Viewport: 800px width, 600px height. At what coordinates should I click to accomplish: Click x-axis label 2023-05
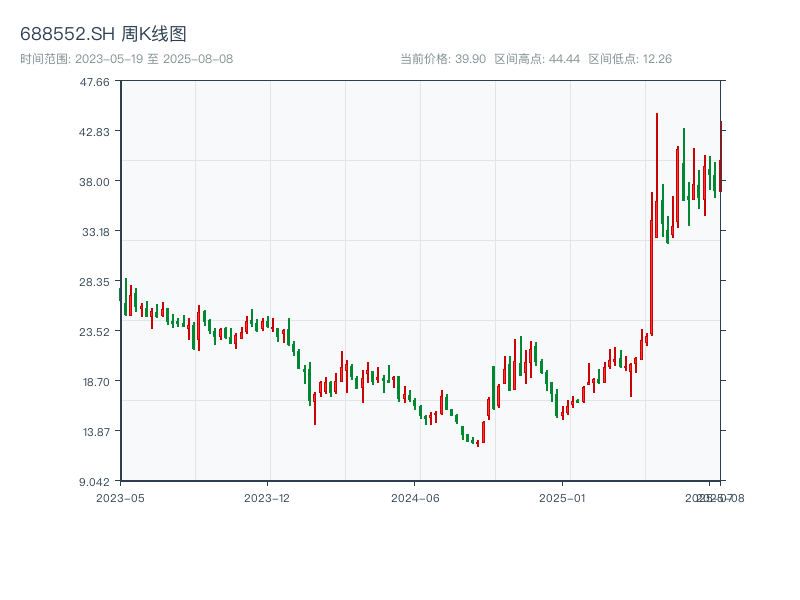click(x=120, y=498)
